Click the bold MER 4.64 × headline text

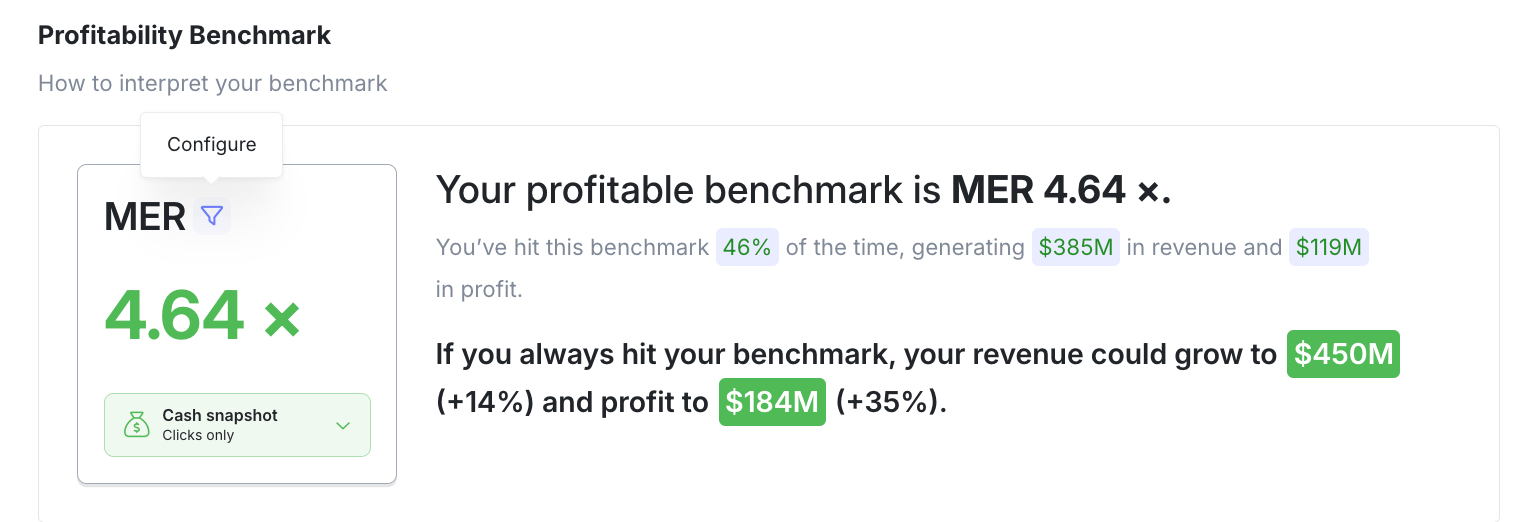[x=1061, y=189]
